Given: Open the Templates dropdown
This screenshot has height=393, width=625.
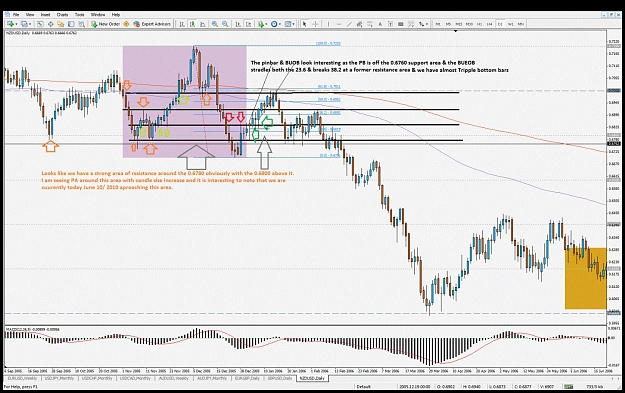Looking at the screenshot, I should (289, 24).
